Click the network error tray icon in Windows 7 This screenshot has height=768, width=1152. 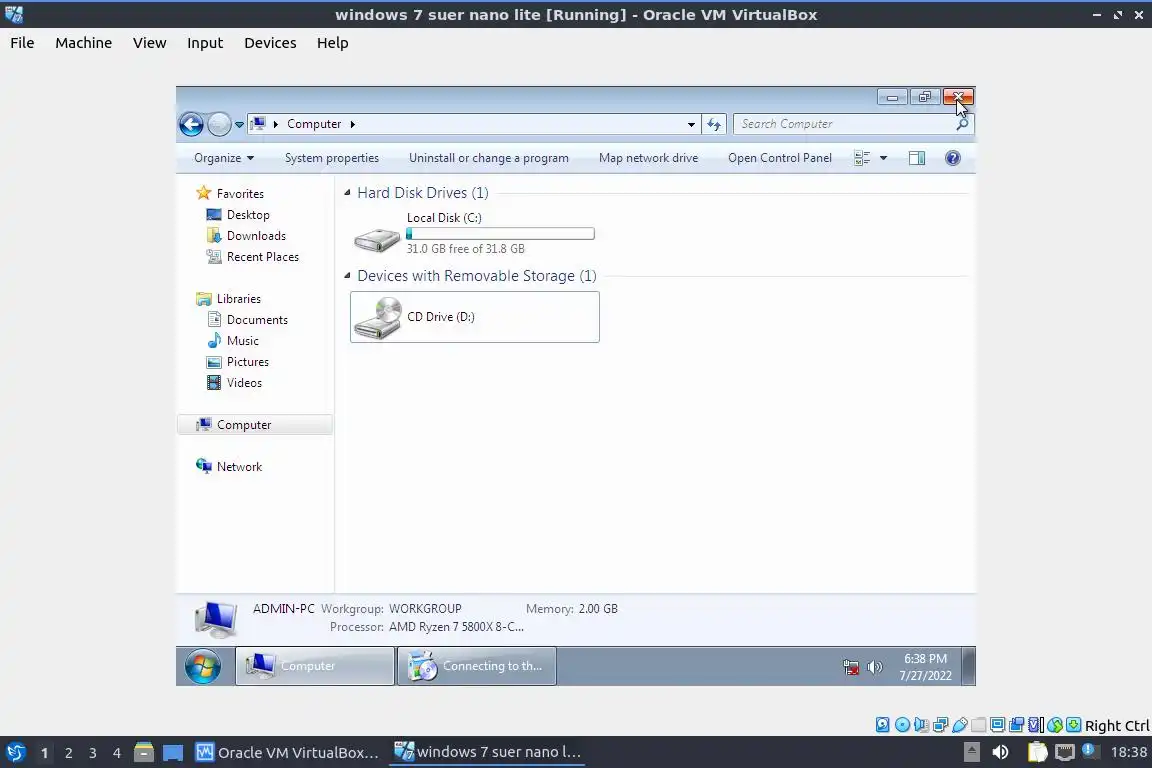[x=851, y=667]
